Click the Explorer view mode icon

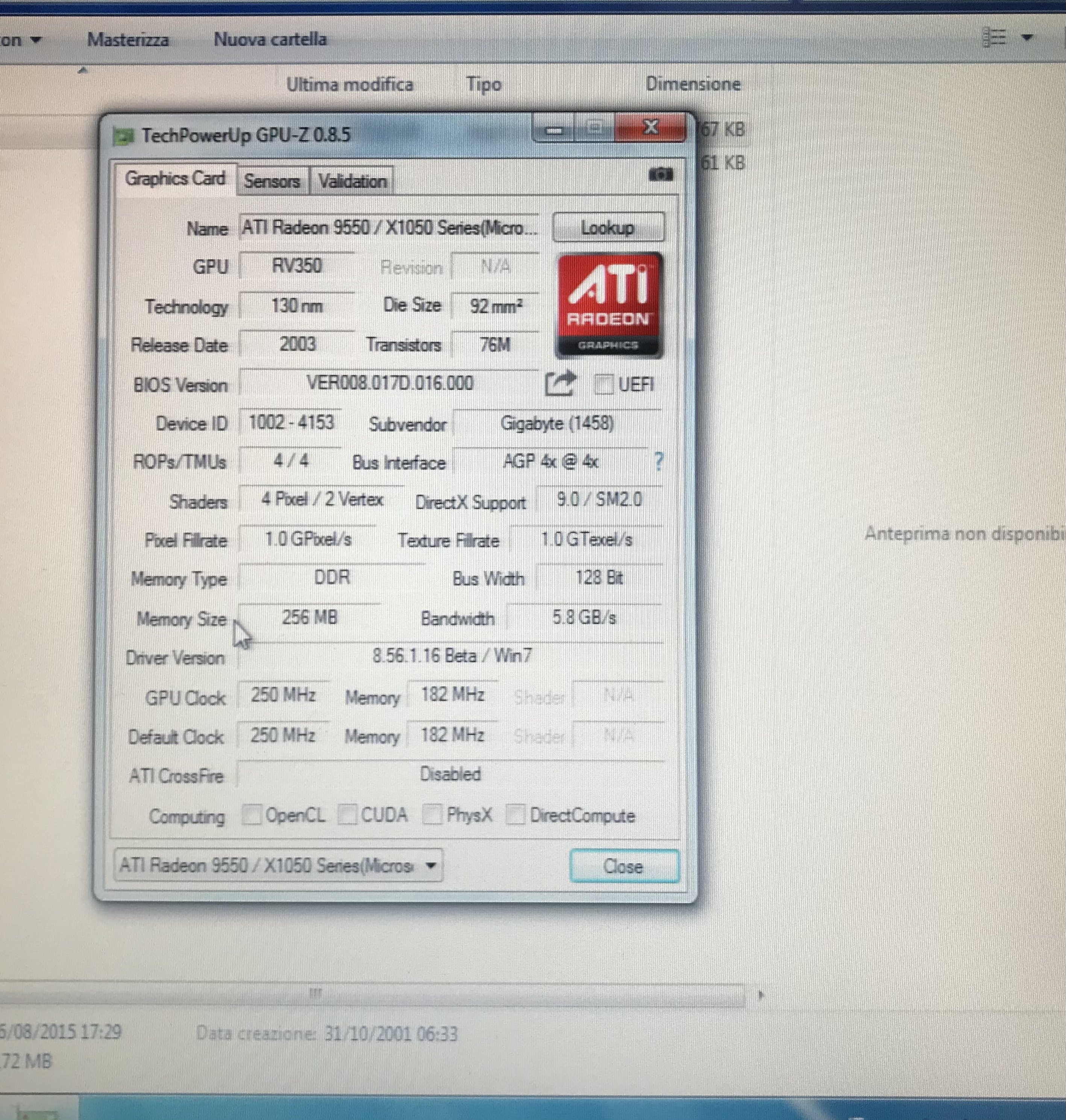995,38
